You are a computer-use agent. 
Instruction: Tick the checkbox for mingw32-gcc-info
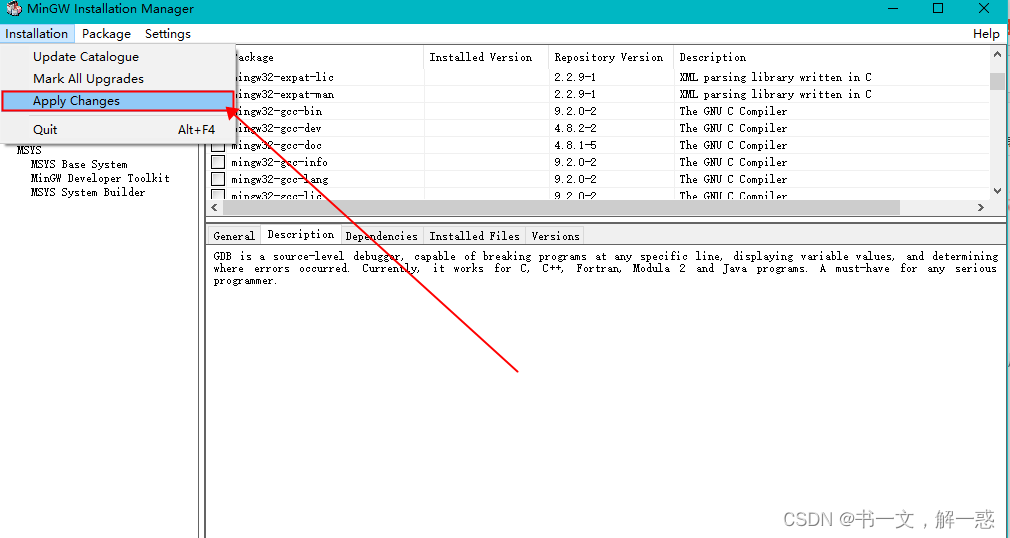tap(218, 162)
